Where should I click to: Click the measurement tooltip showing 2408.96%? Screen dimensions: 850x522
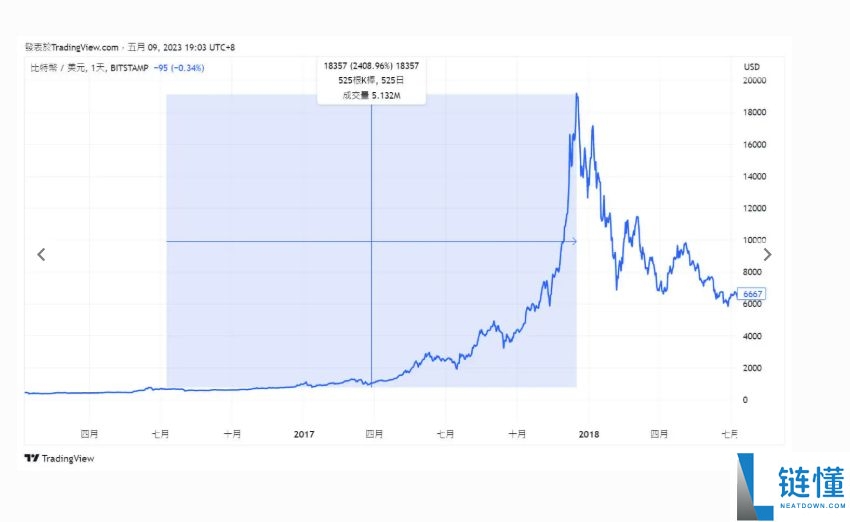pyautogui.click(x=371, y=80)
